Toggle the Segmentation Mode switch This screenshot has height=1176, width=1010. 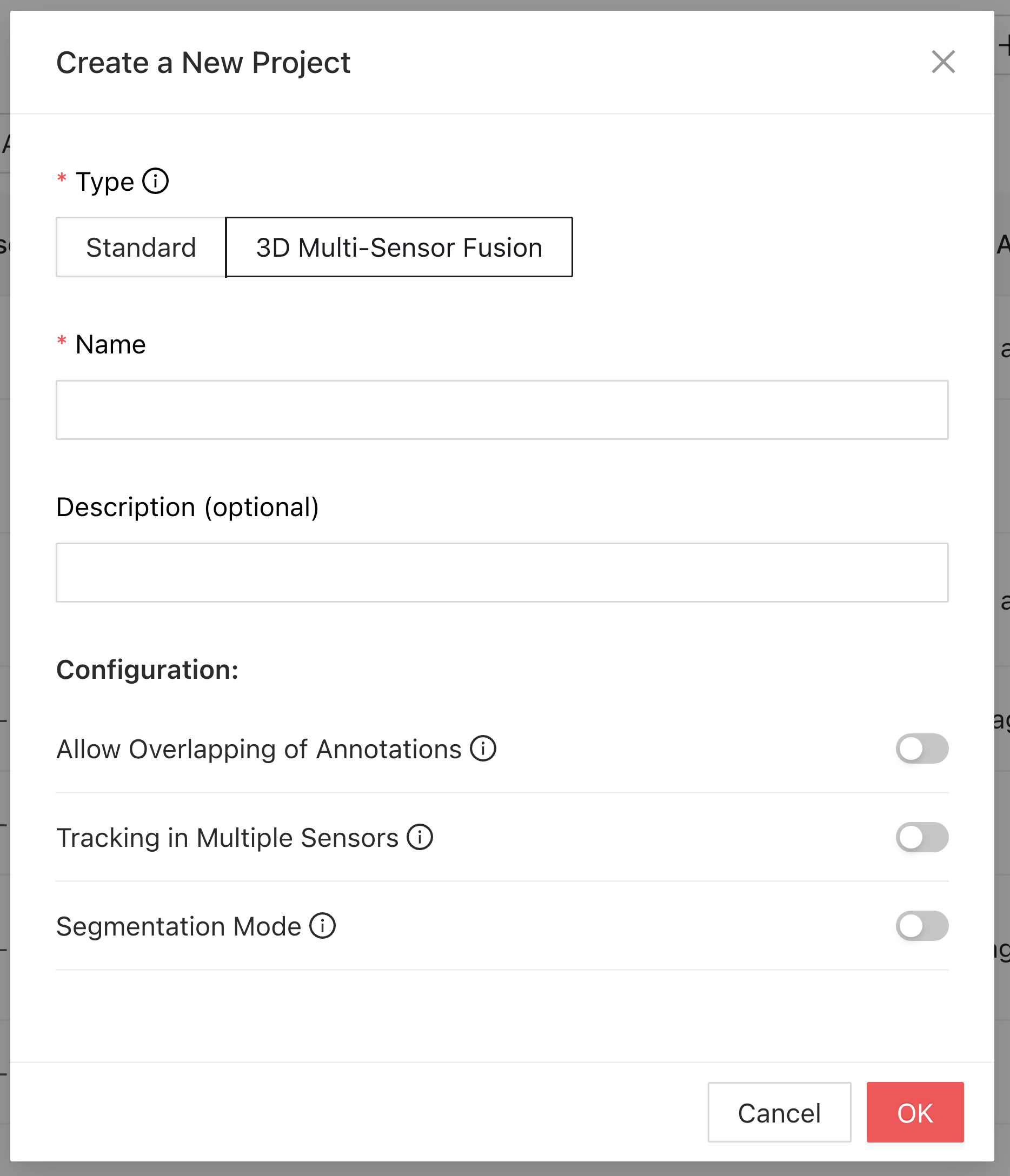pos(921,926)
